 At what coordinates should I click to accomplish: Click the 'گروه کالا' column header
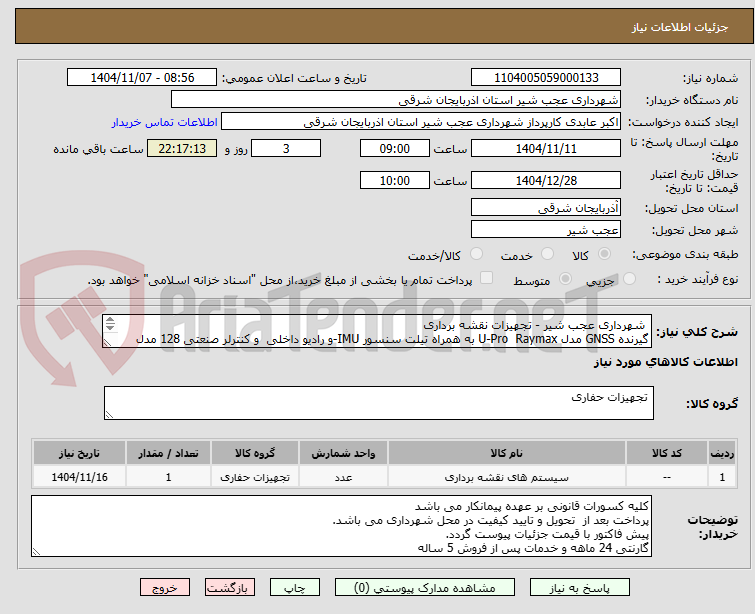[255, 453]
